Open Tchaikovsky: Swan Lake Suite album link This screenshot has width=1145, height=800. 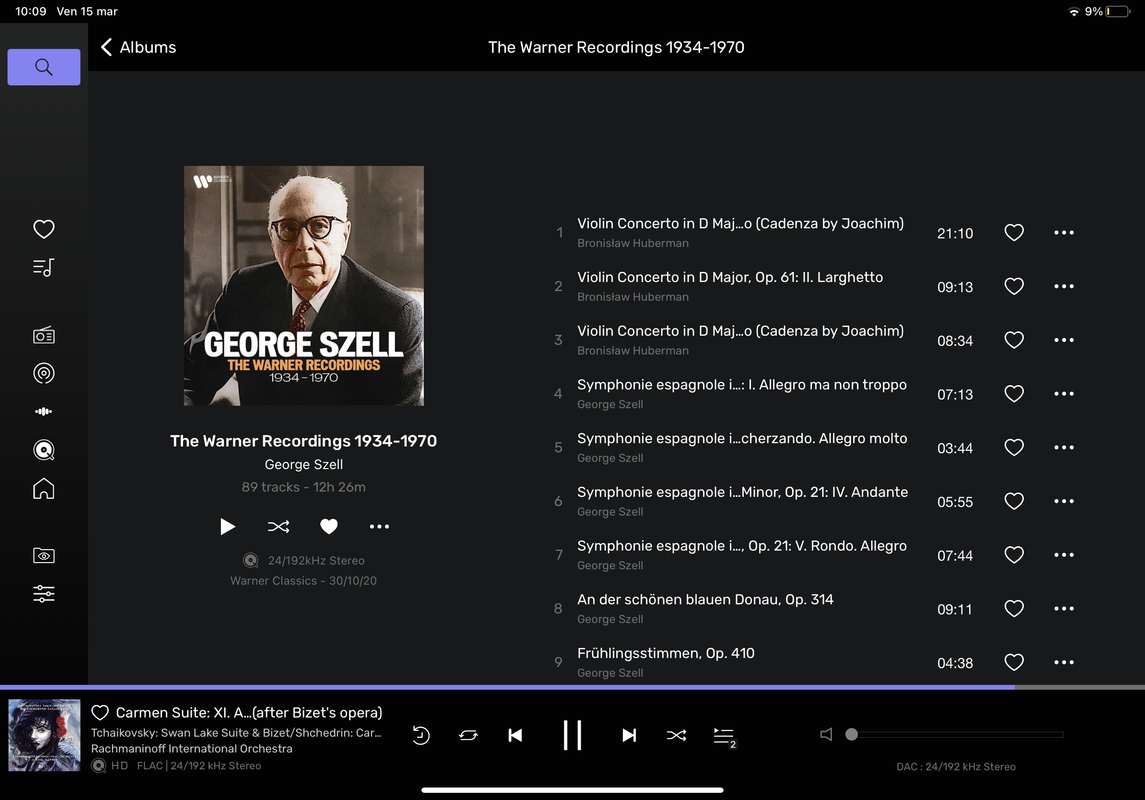236,733
